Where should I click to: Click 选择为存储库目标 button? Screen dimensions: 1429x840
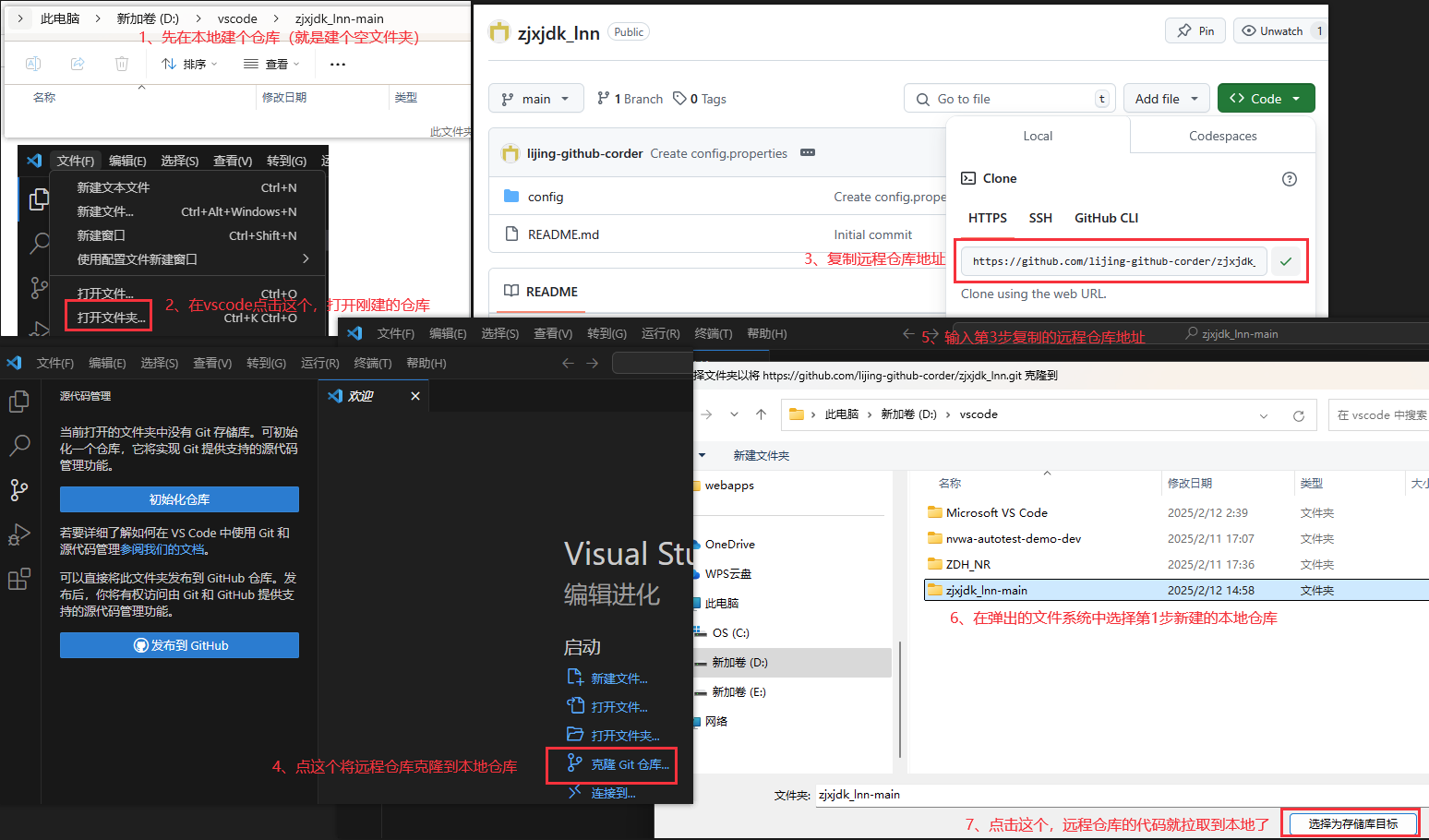1352,823
